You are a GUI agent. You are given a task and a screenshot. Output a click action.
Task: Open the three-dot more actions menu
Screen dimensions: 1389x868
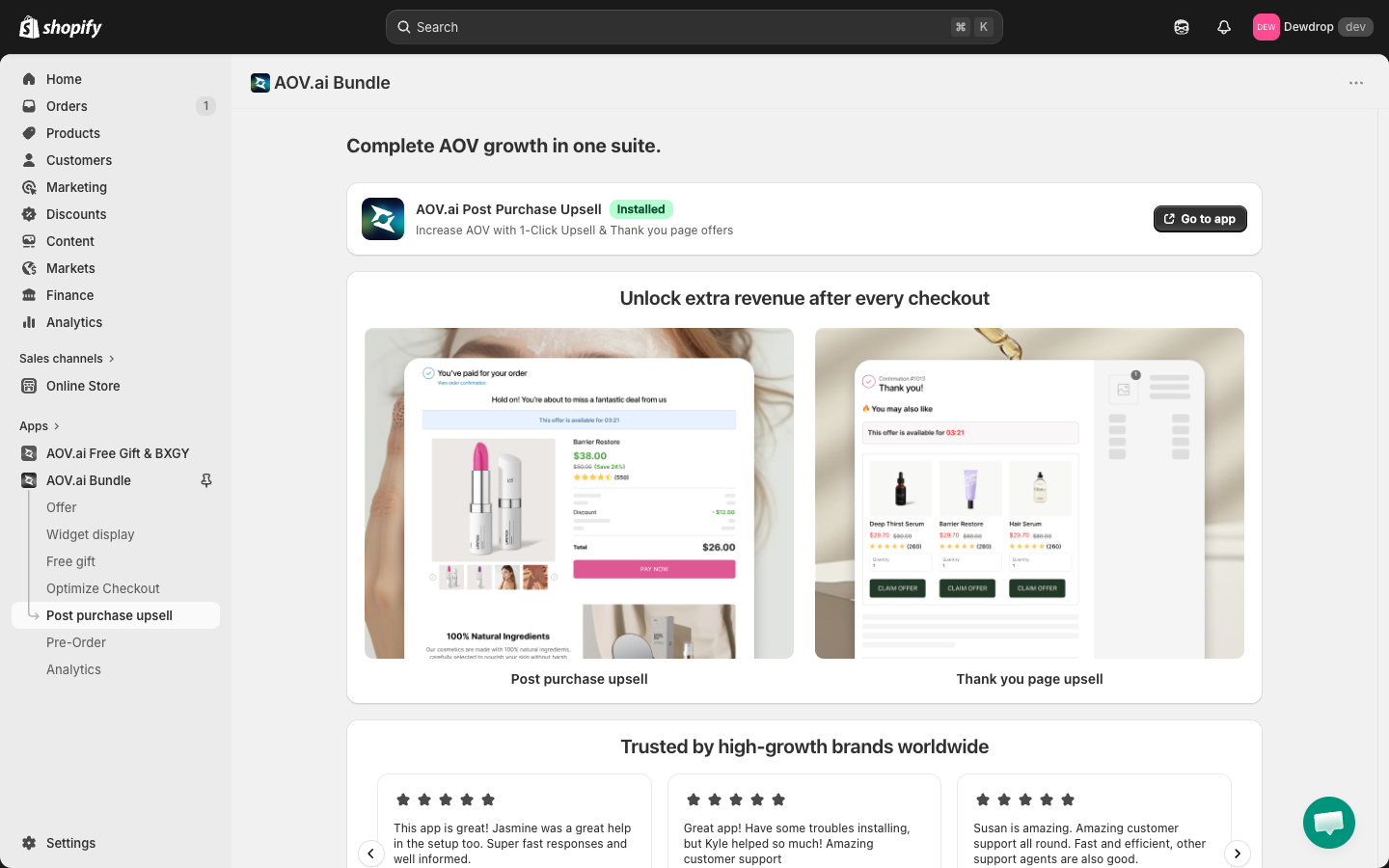coord(1356,83)
